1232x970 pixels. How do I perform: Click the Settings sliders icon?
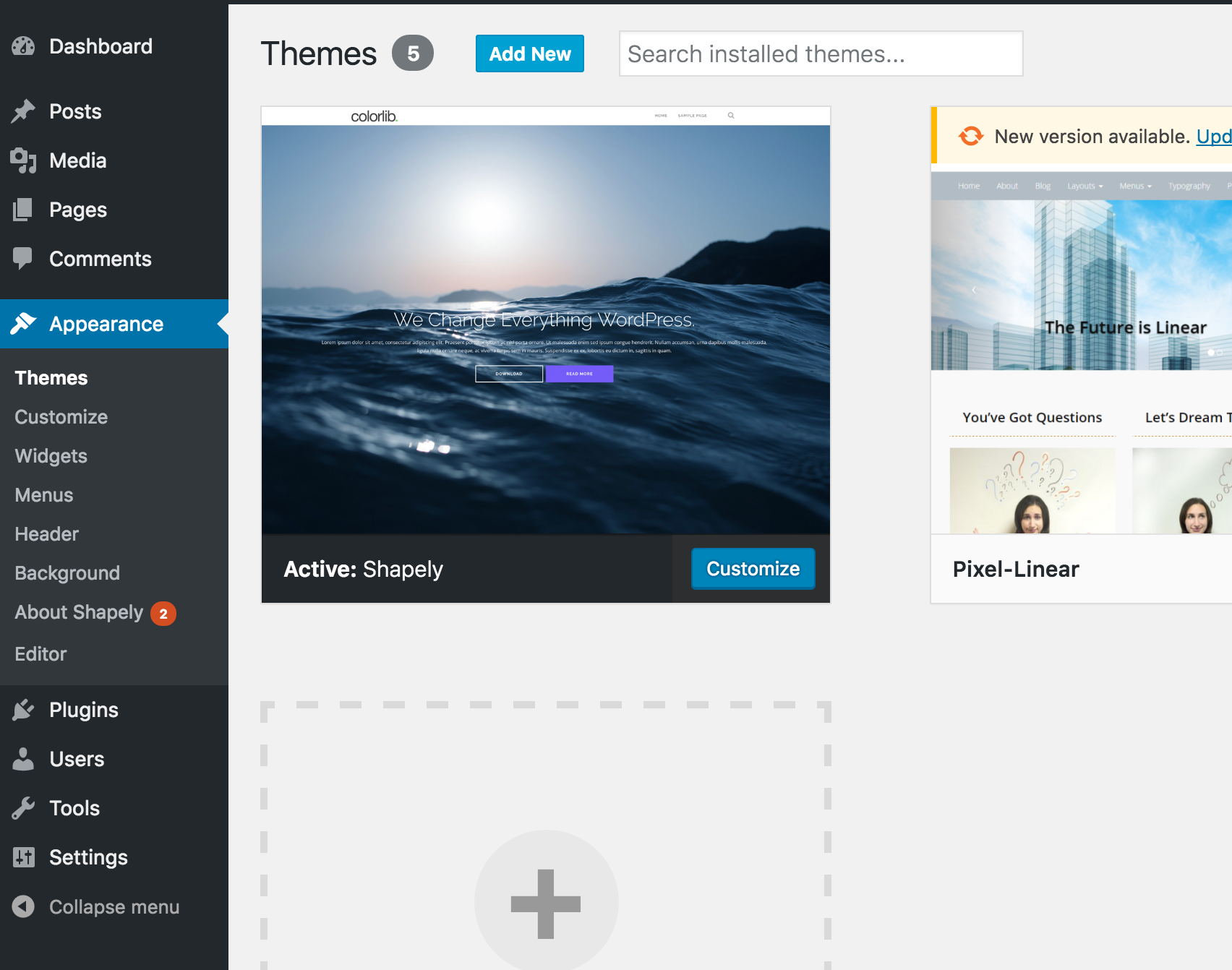coord(23,857)
